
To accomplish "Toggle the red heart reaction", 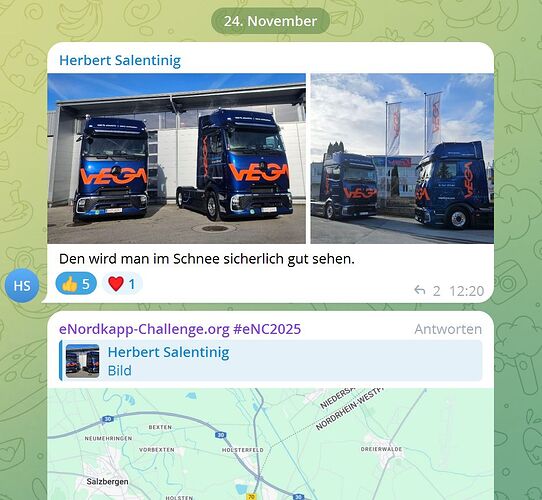I will pyautogui.click(x=122, y=284).
